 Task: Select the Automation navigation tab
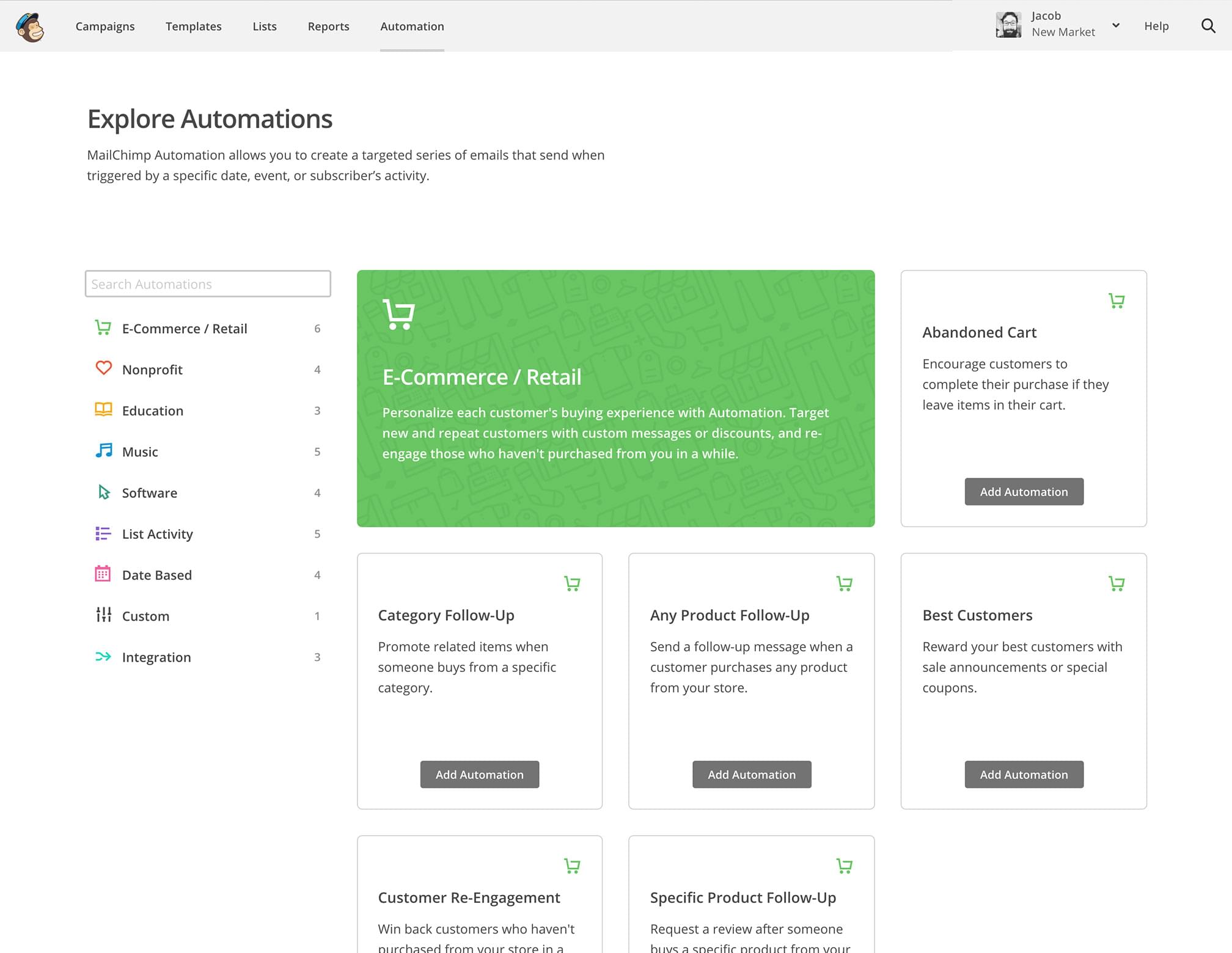point(412,26)
